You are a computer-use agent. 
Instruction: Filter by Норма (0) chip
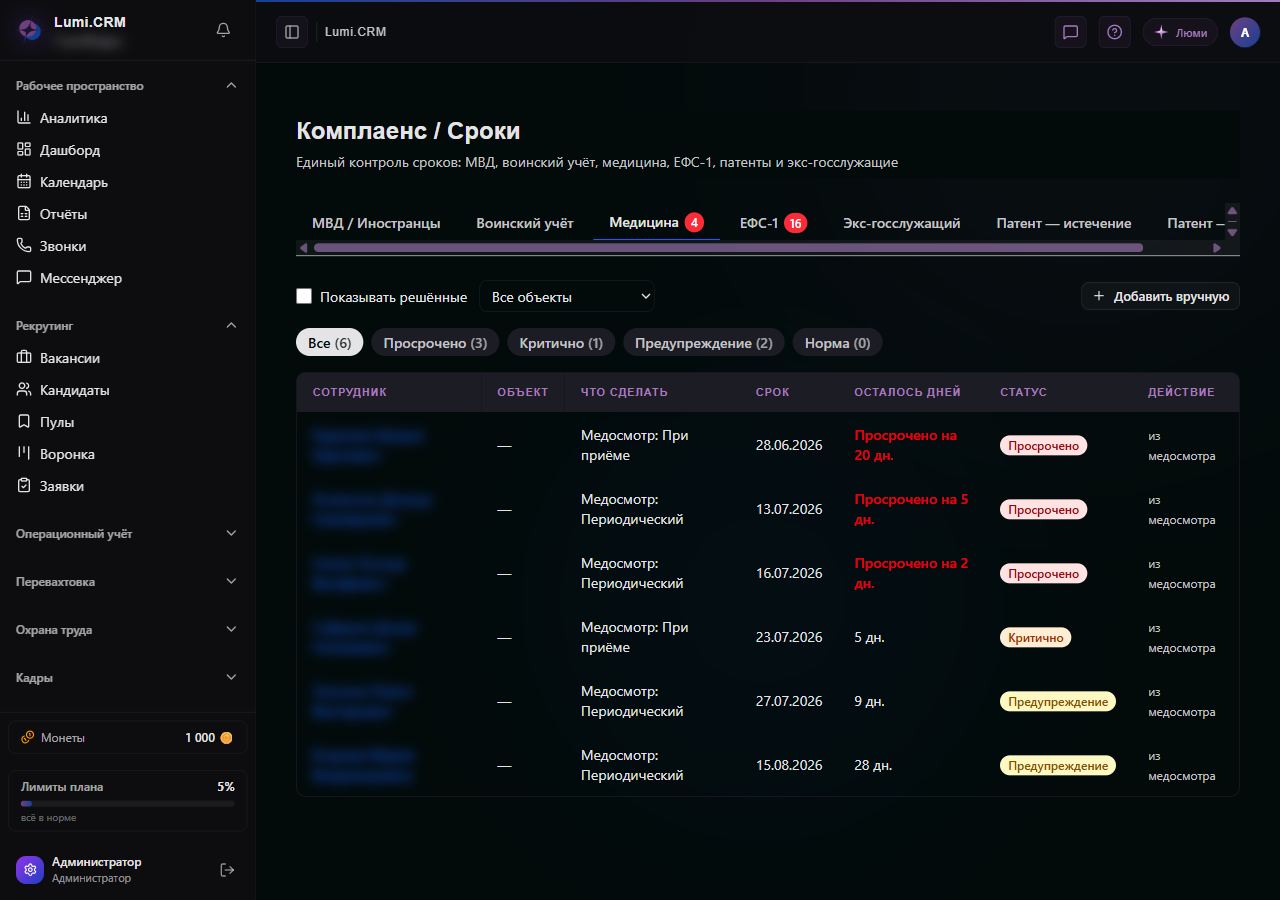[x=838, y=343]
